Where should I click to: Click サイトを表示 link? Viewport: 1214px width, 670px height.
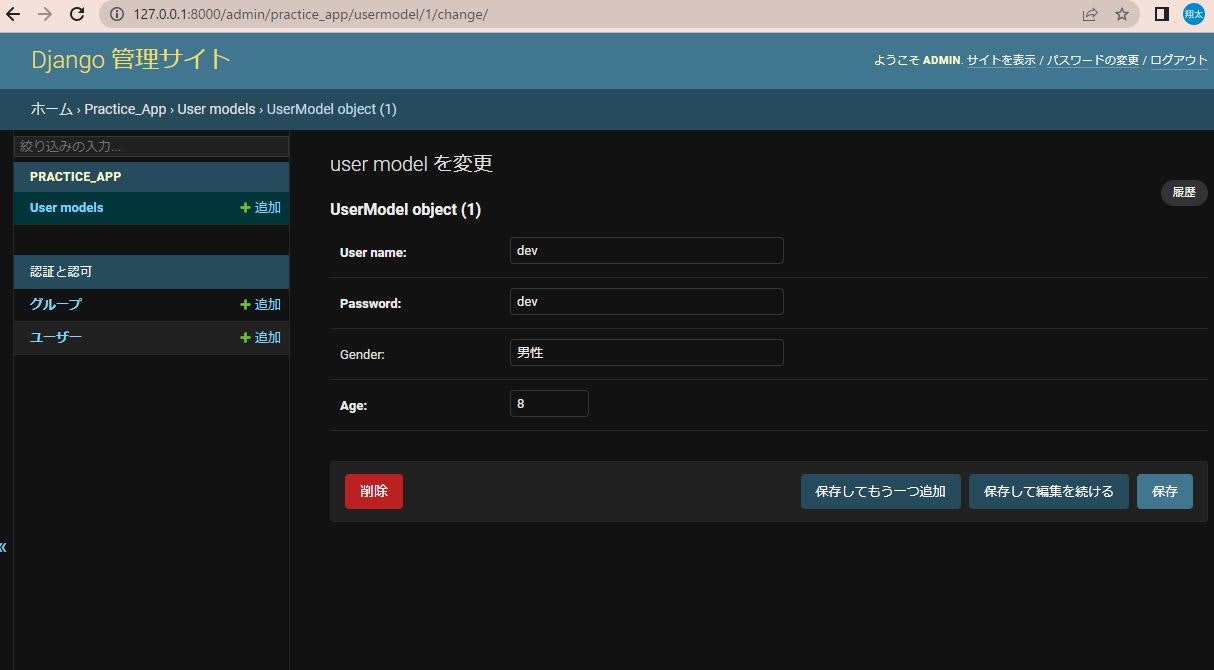(x=1001, y=60)
